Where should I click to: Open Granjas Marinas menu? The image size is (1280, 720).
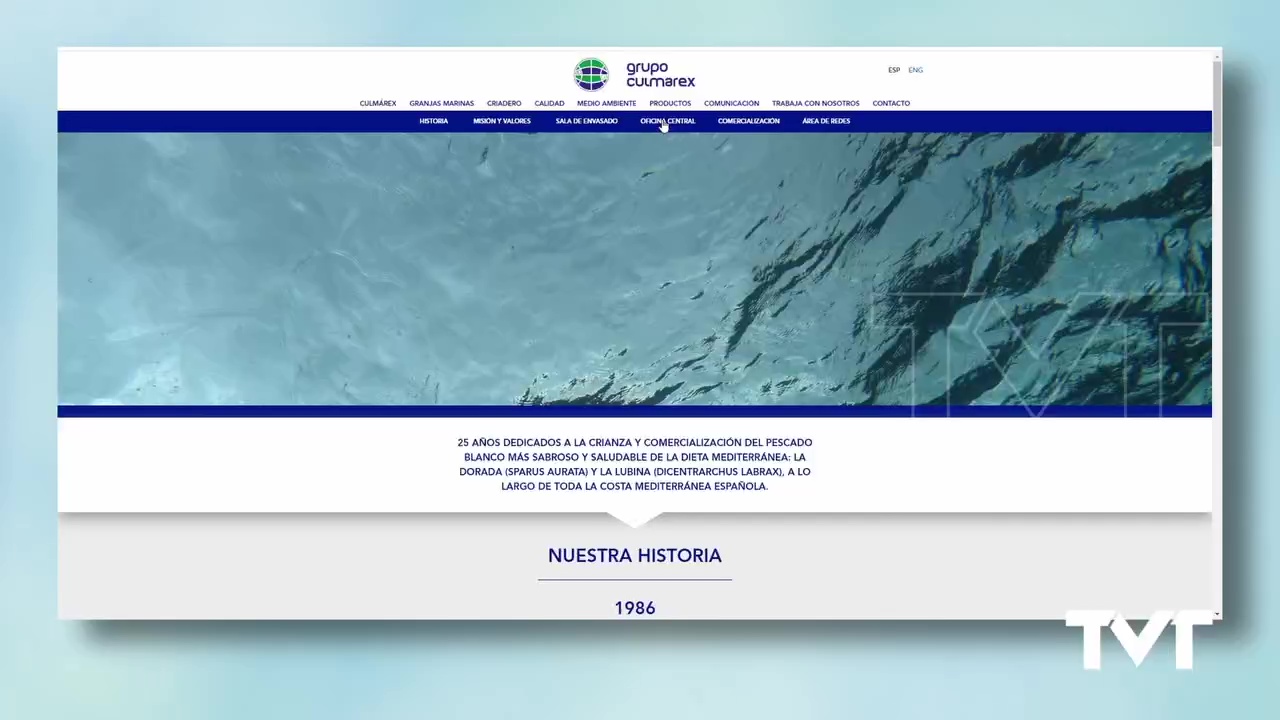coord(441,103)
